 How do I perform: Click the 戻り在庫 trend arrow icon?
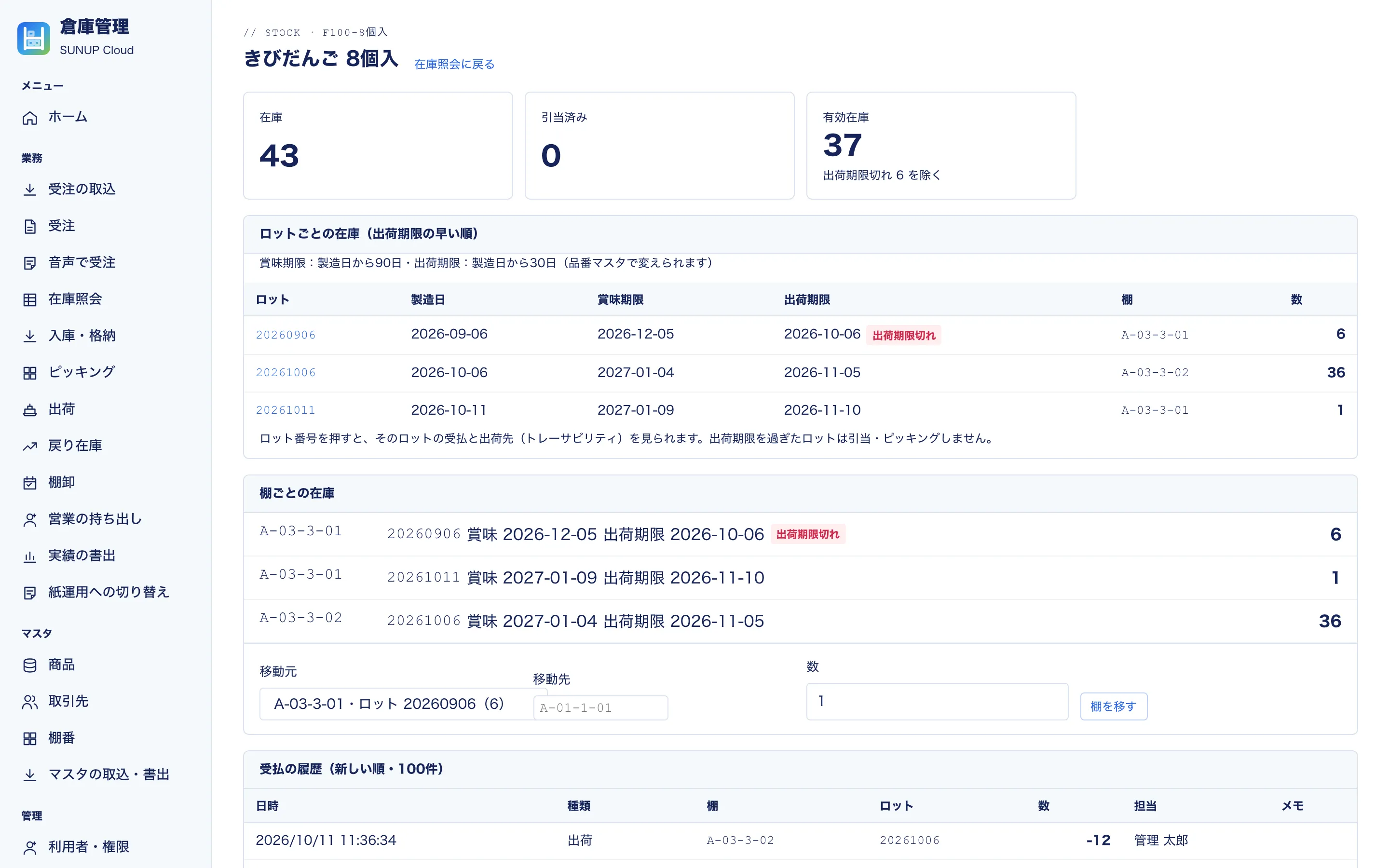[x=30, y=447]
